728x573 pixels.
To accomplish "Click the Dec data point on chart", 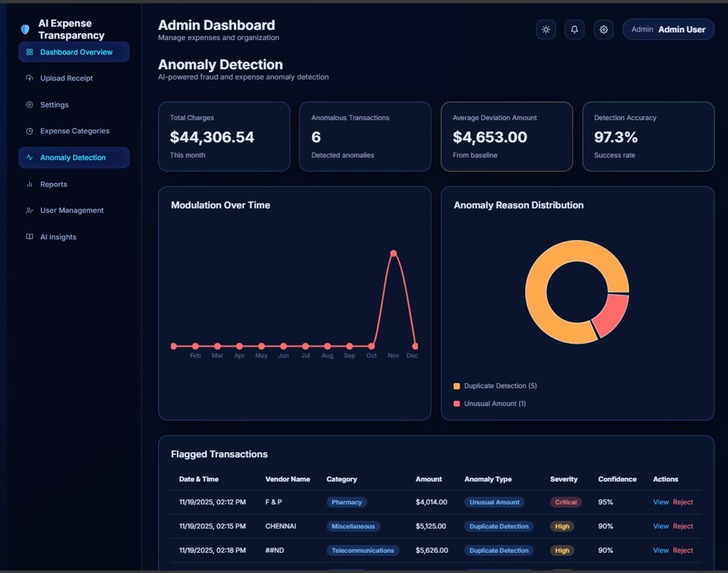I will pyautogui.click(x=415, y=346).
